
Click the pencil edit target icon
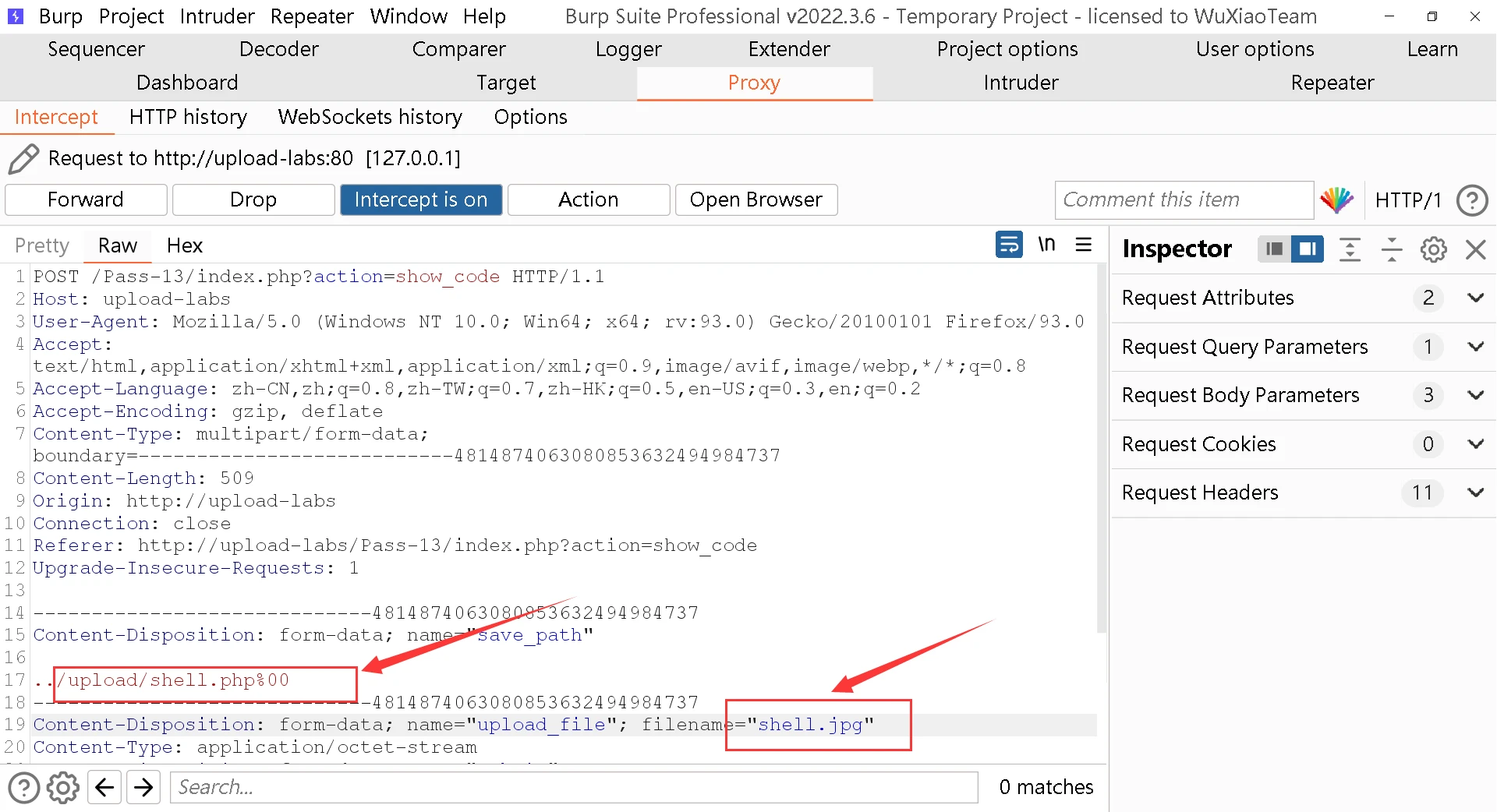23,158
